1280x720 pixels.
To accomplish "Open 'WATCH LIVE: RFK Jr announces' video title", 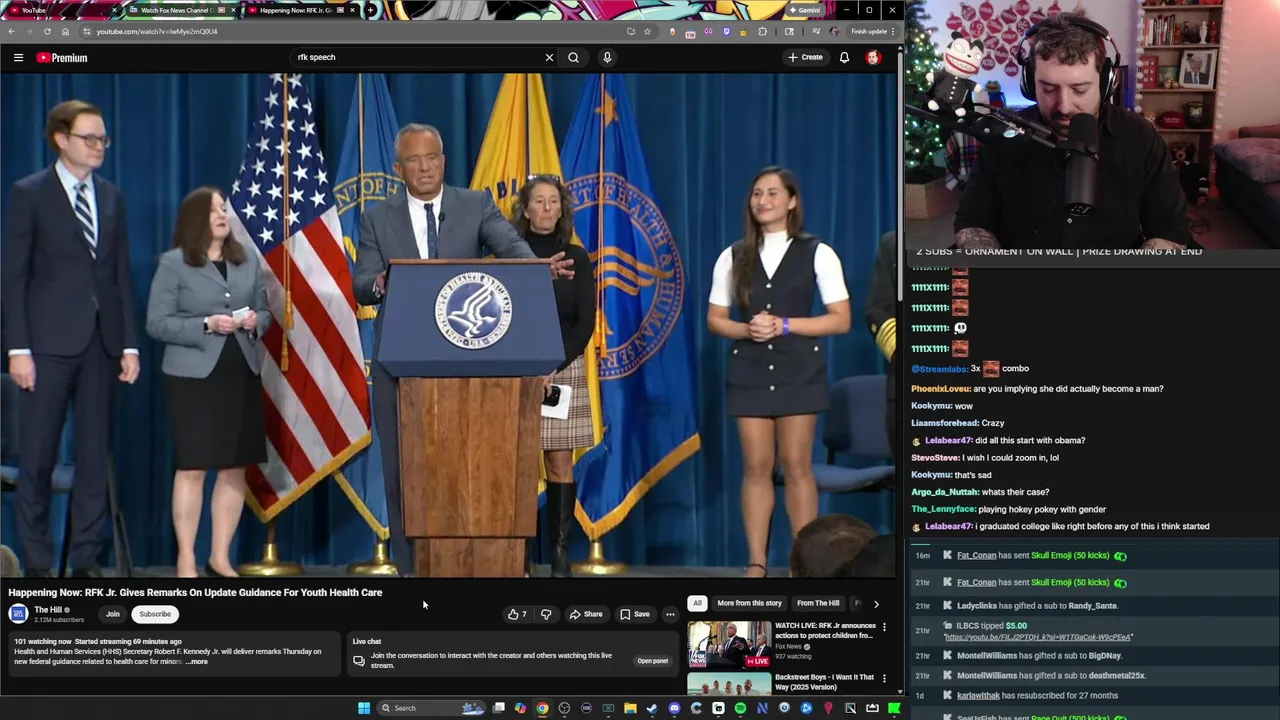I will [825, 631].
